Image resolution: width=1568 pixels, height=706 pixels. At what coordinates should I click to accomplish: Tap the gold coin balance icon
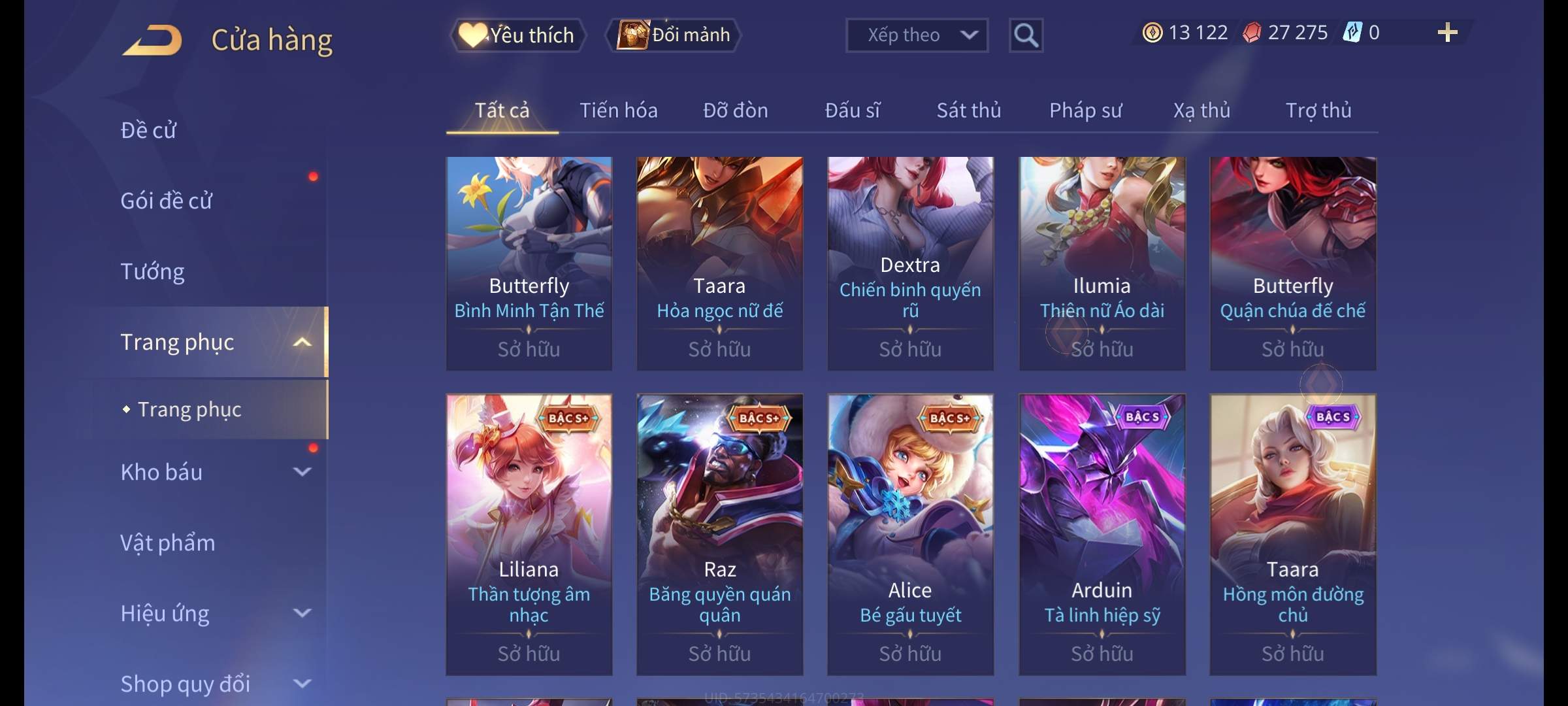(x=1152, y=33)
